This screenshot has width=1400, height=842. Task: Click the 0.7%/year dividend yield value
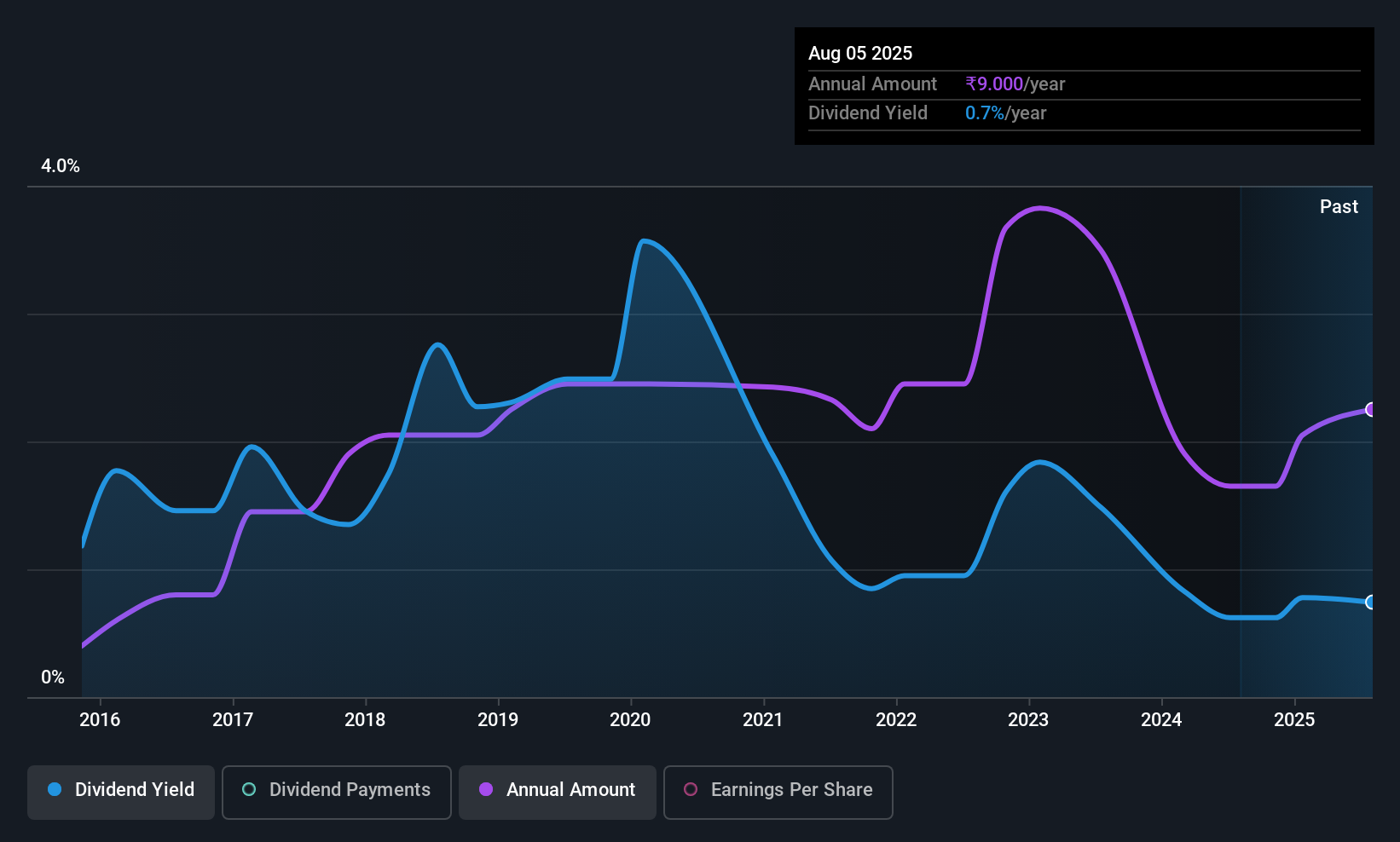coord(1005,113)
